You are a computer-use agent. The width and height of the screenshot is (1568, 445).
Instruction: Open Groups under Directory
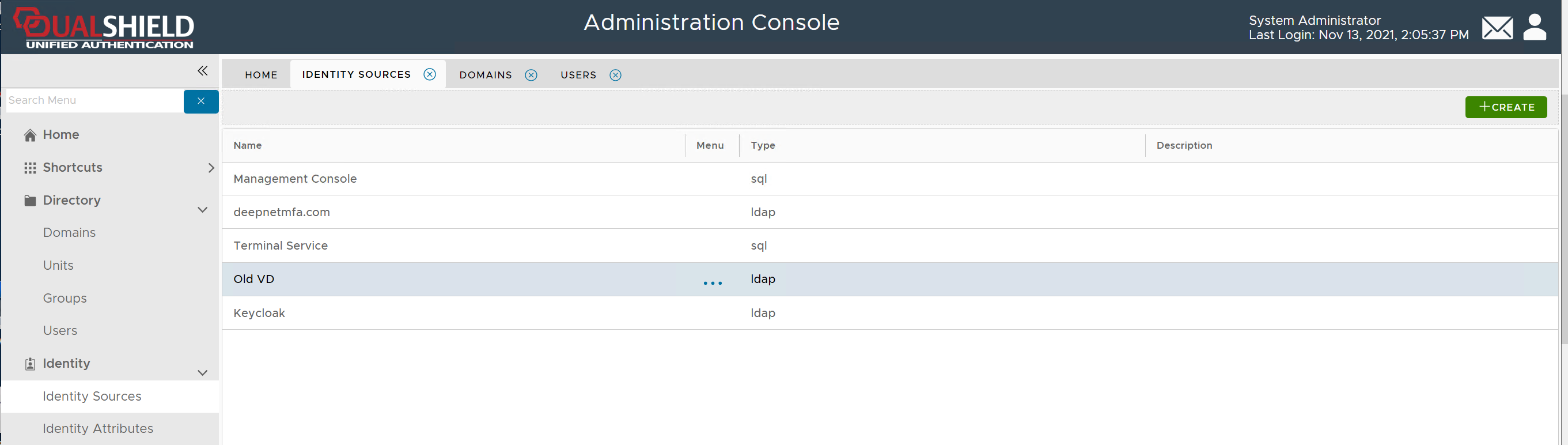coord(65,298)
